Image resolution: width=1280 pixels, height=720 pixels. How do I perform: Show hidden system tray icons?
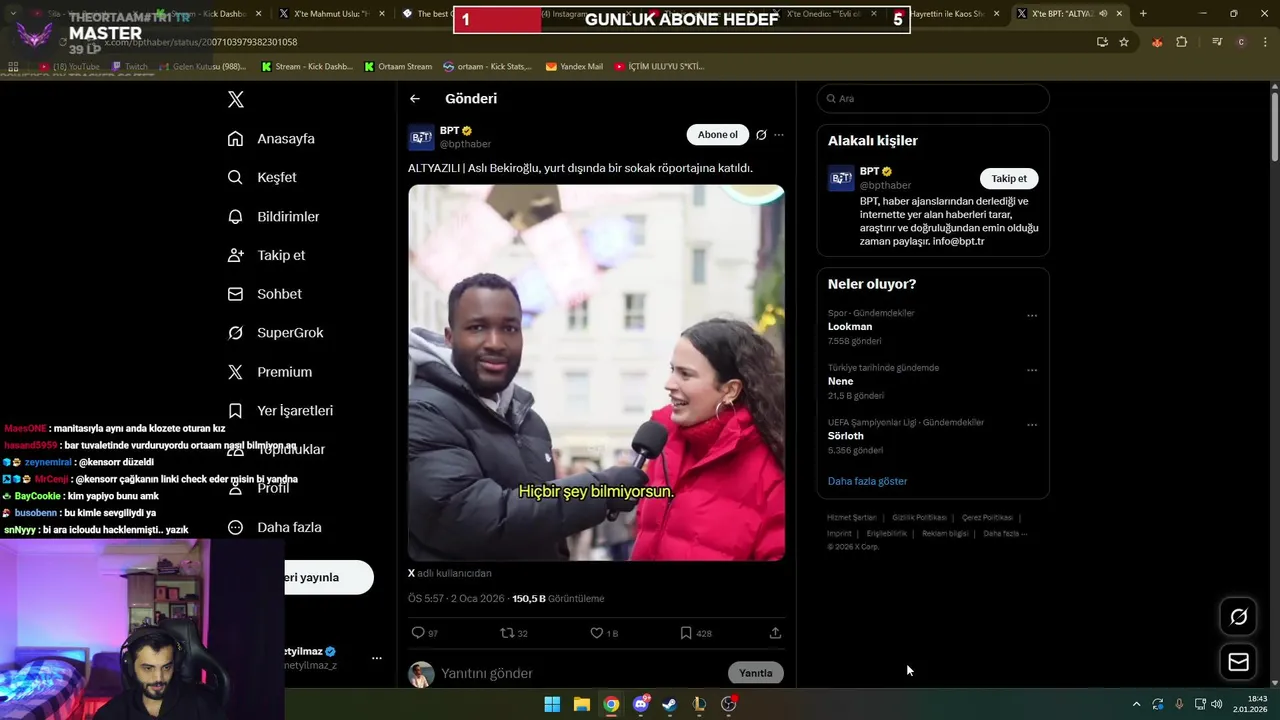[x=1136, y=704]
